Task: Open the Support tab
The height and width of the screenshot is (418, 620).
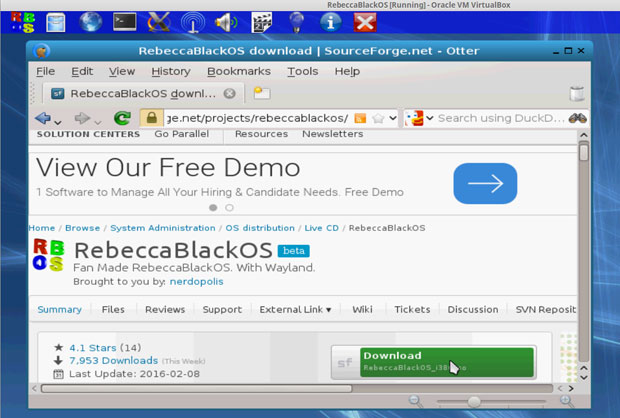Action: [222, 309]
